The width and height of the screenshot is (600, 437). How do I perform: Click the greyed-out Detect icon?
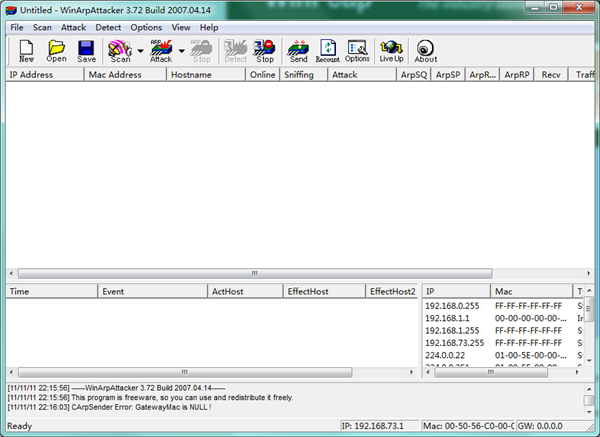(235, 51)
